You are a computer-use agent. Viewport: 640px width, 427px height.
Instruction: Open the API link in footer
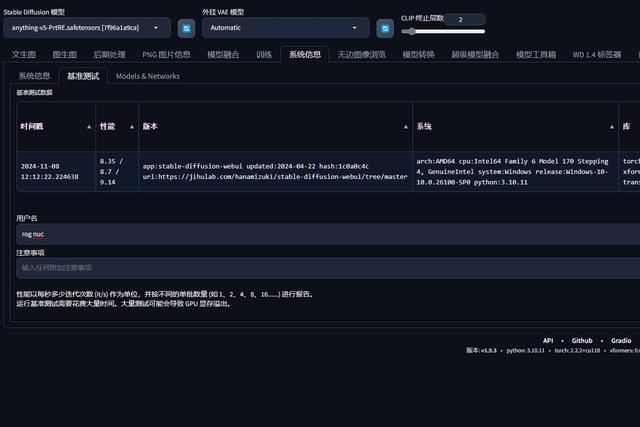548,340
